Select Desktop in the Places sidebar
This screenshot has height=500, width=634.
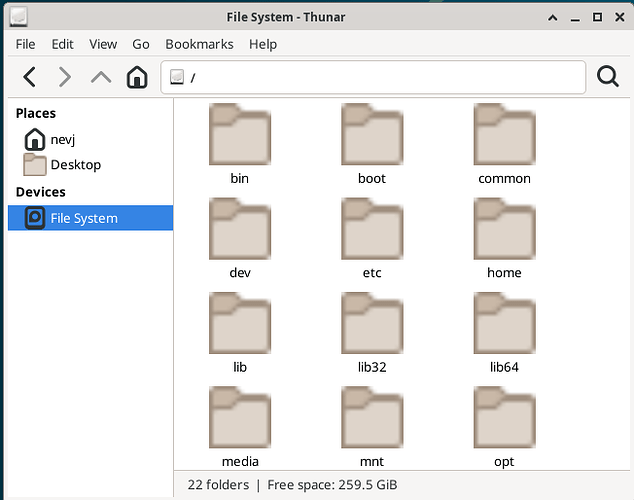tap(75, 165)
